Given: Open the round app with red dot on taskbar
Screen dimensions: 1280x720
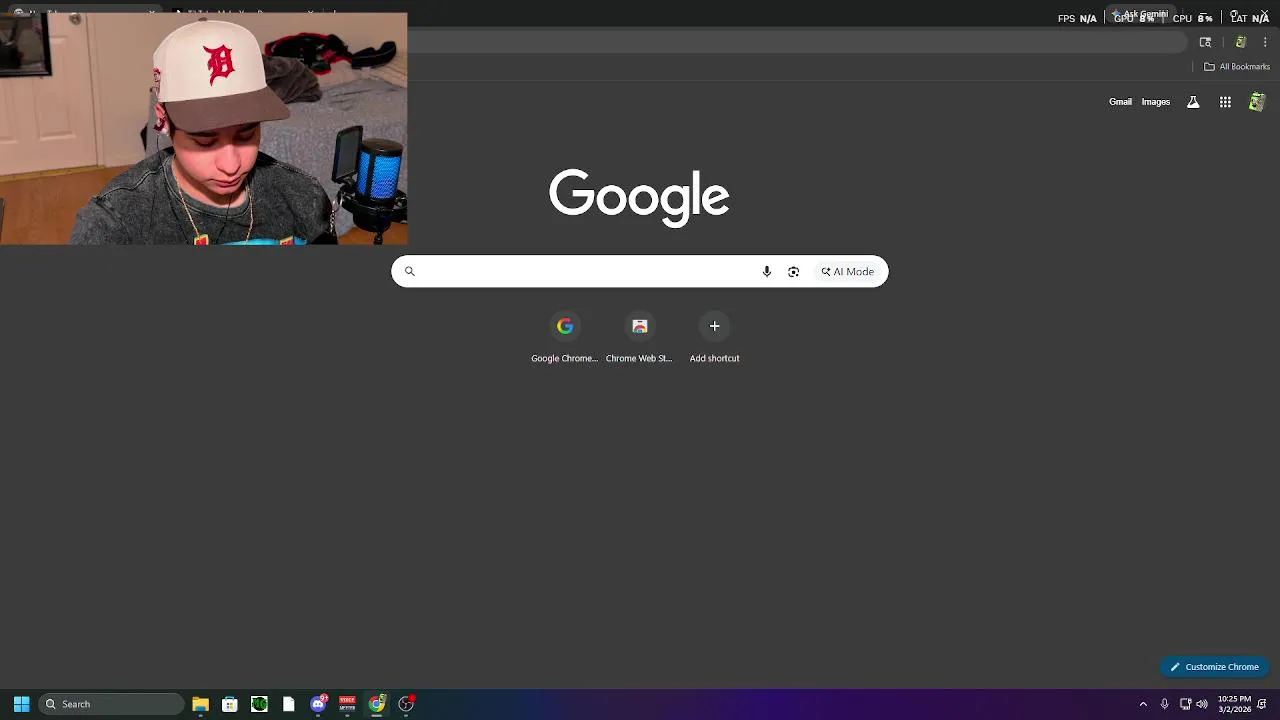Looking at the screenshot, I should tap(406, 704).
